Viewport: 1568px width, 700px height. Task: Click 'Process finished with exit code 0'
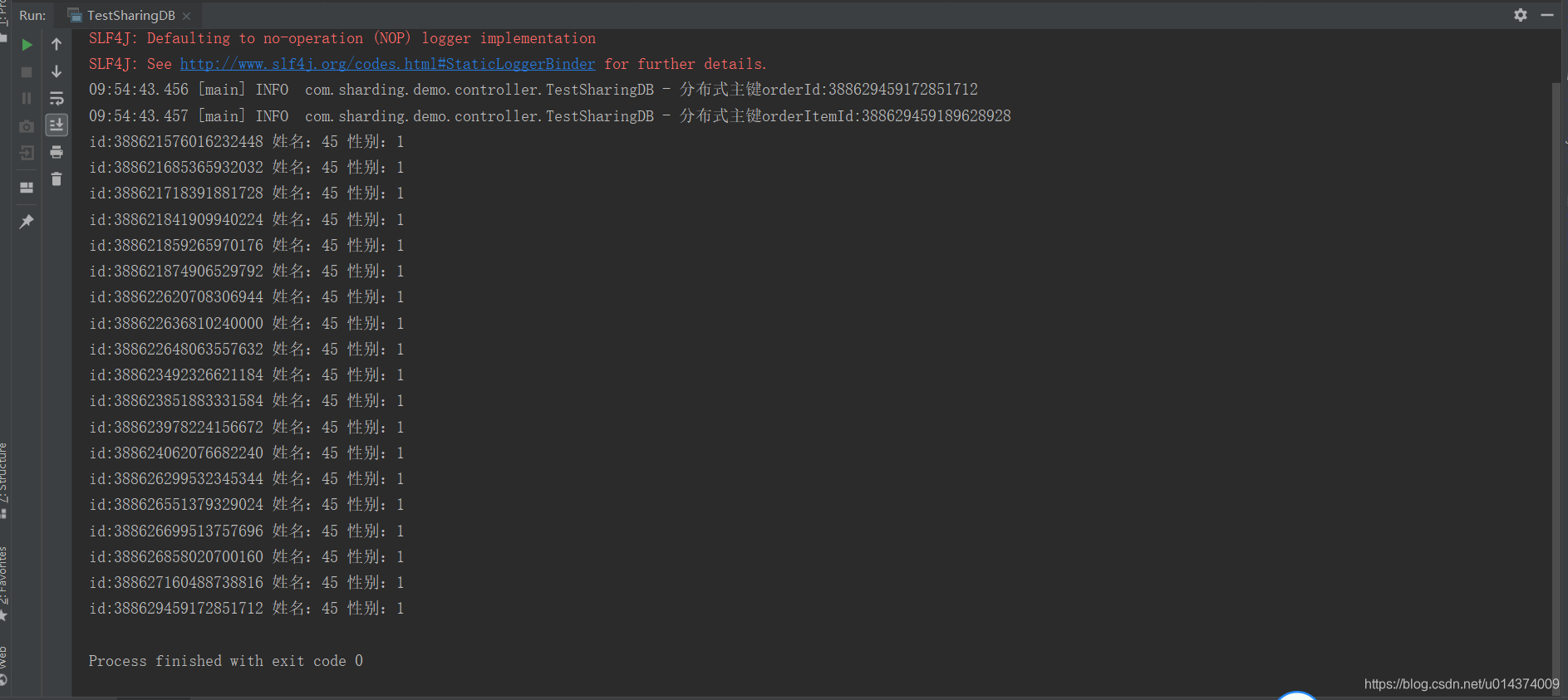pos(226,661)
